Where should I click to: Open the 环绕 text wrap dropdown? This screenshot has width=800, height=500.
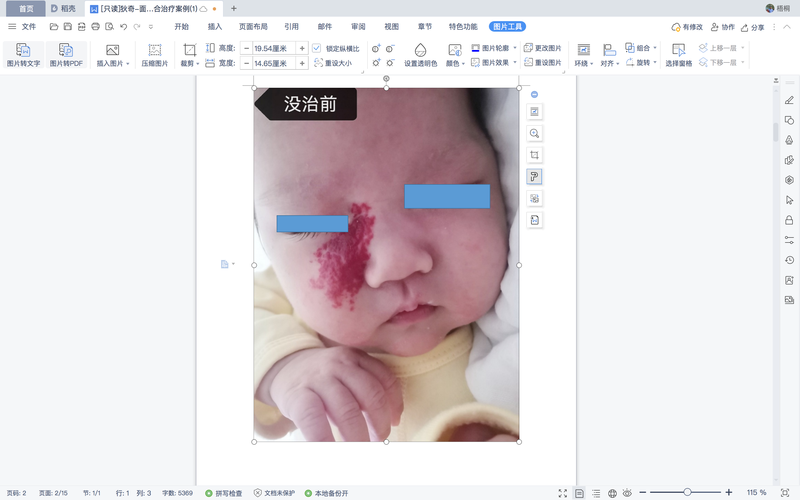click(x=583, y=63)
